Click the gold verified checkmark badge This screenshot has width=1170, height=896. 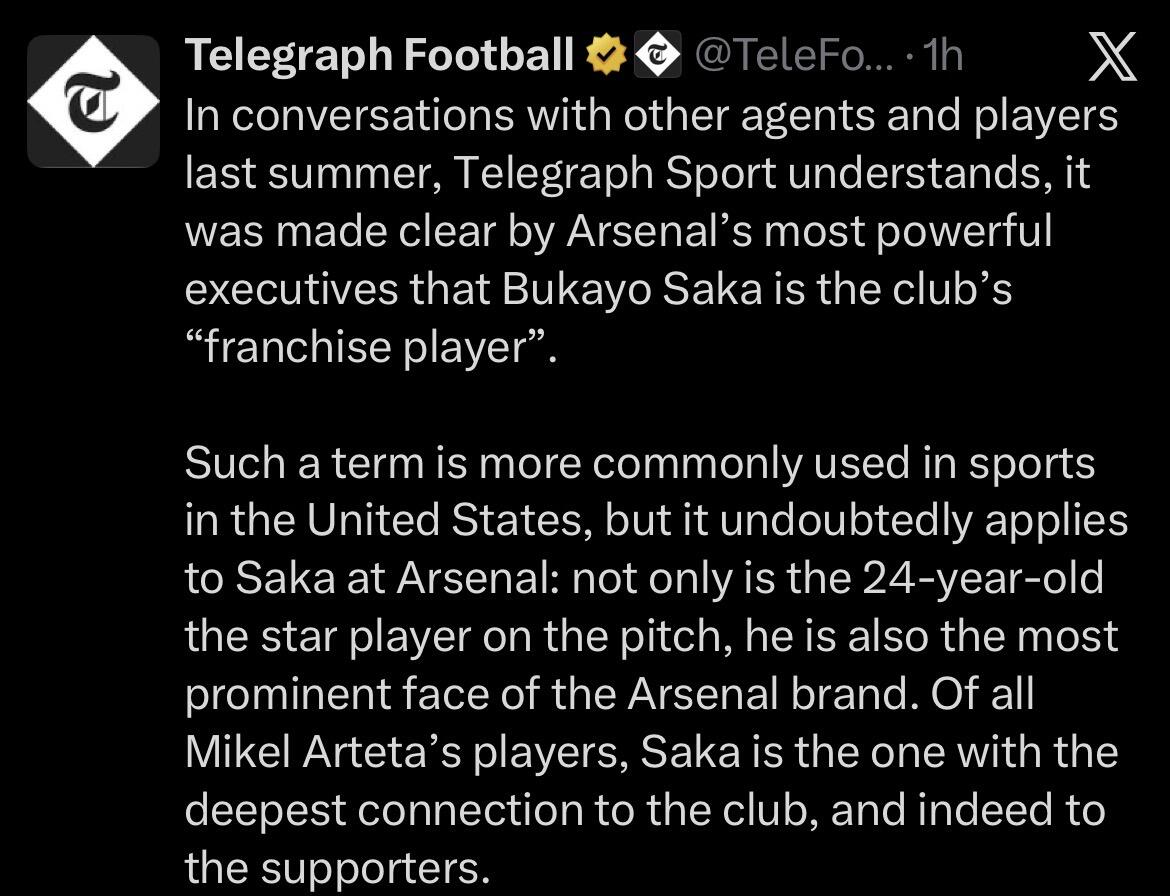(603, 57)
